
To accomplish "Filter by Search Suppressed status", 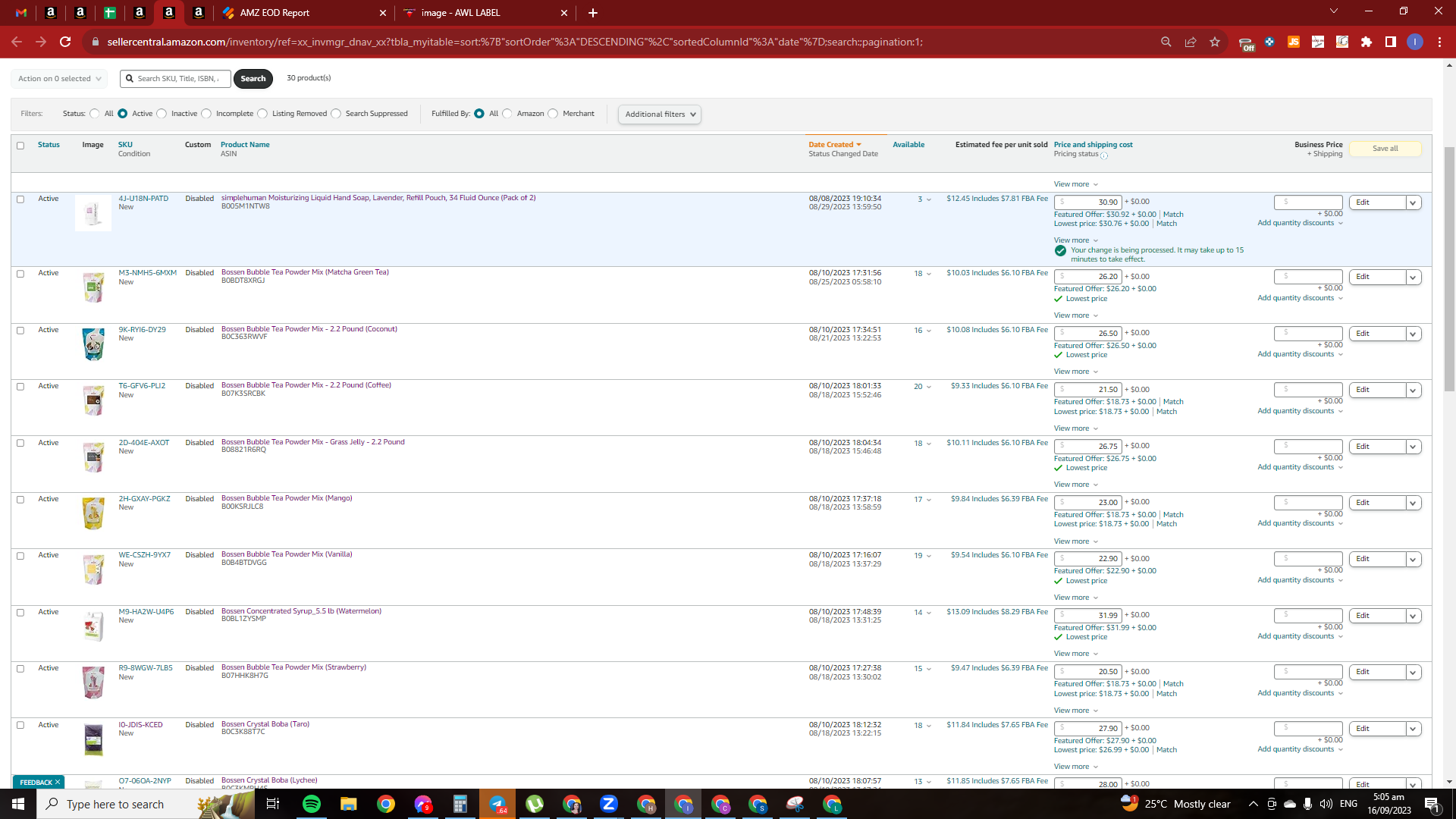I will coord(336,114).
